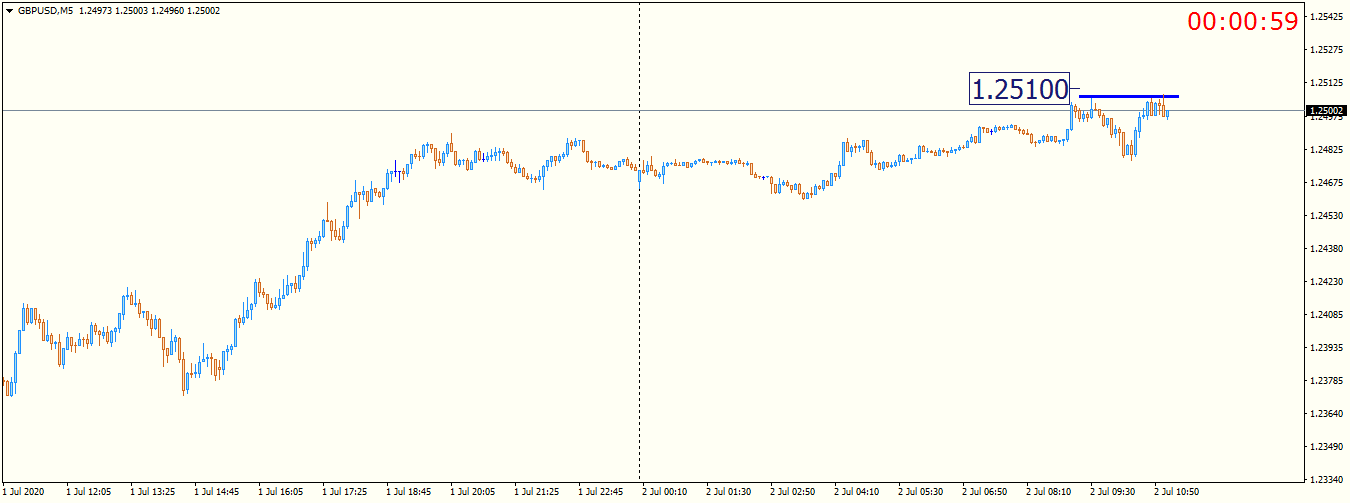Select the 1.25100 price text label
This screenshot has height=503, width=1350.
[x=1020, y=89]
